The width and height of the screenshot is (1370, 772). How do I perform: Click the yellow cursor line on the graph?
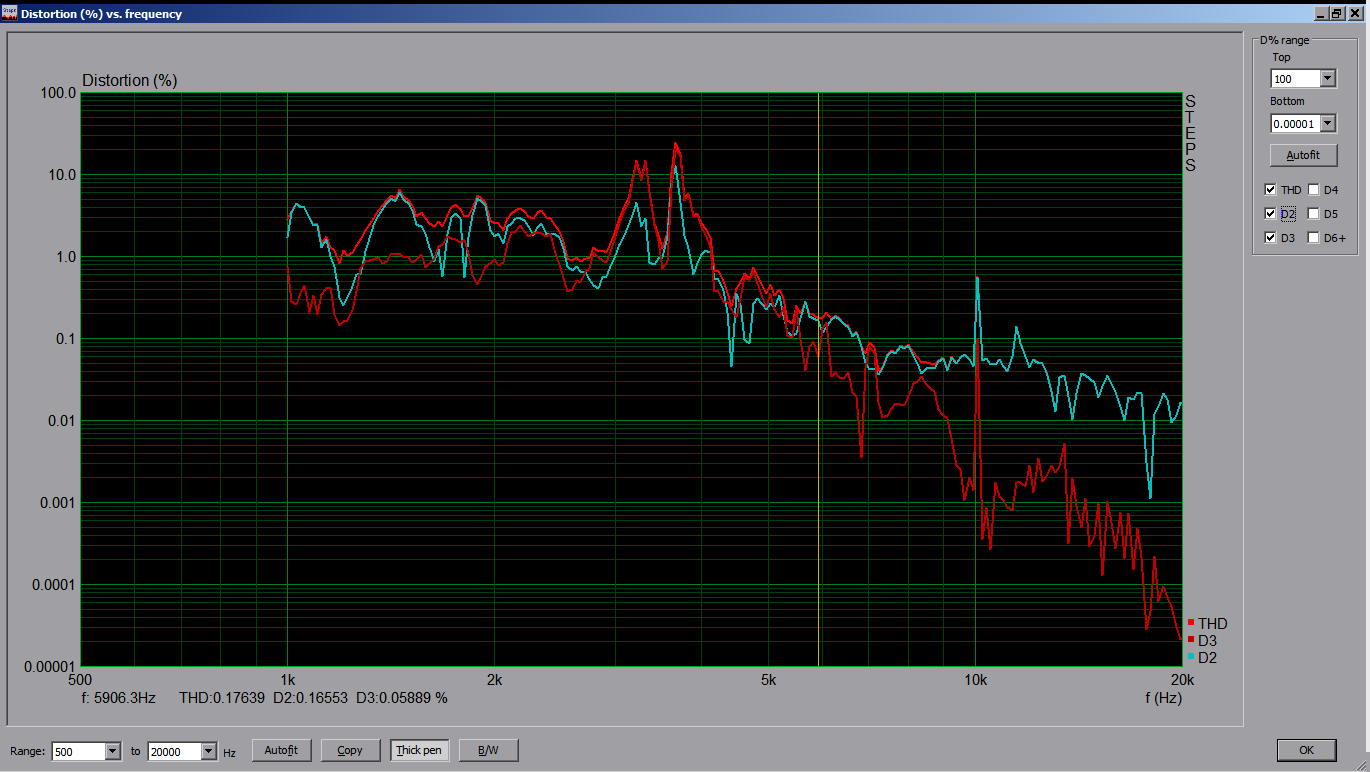coord(819,380)
